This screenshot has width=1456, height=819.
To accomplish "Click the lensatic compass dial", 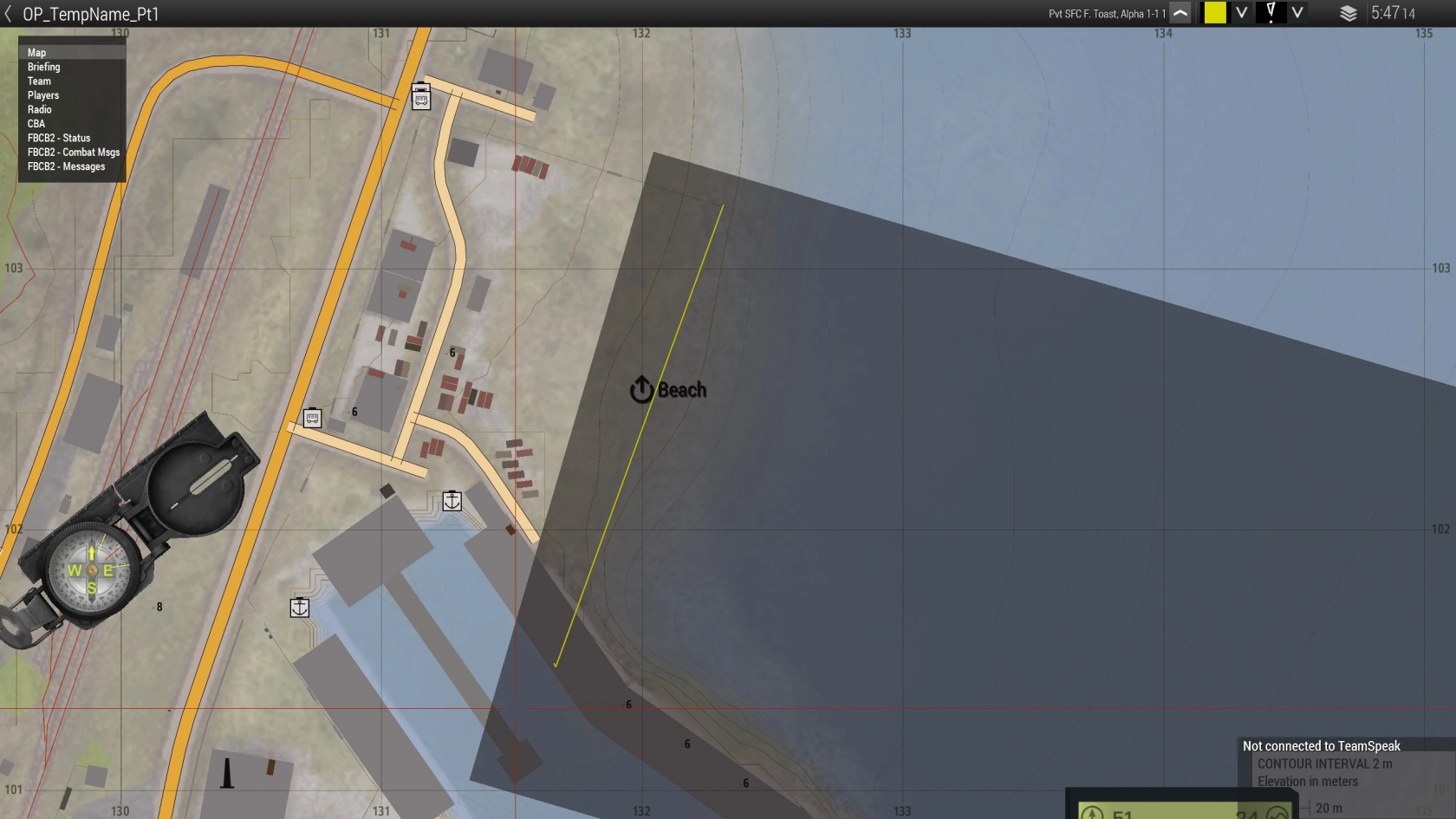I will coord(91,569).
